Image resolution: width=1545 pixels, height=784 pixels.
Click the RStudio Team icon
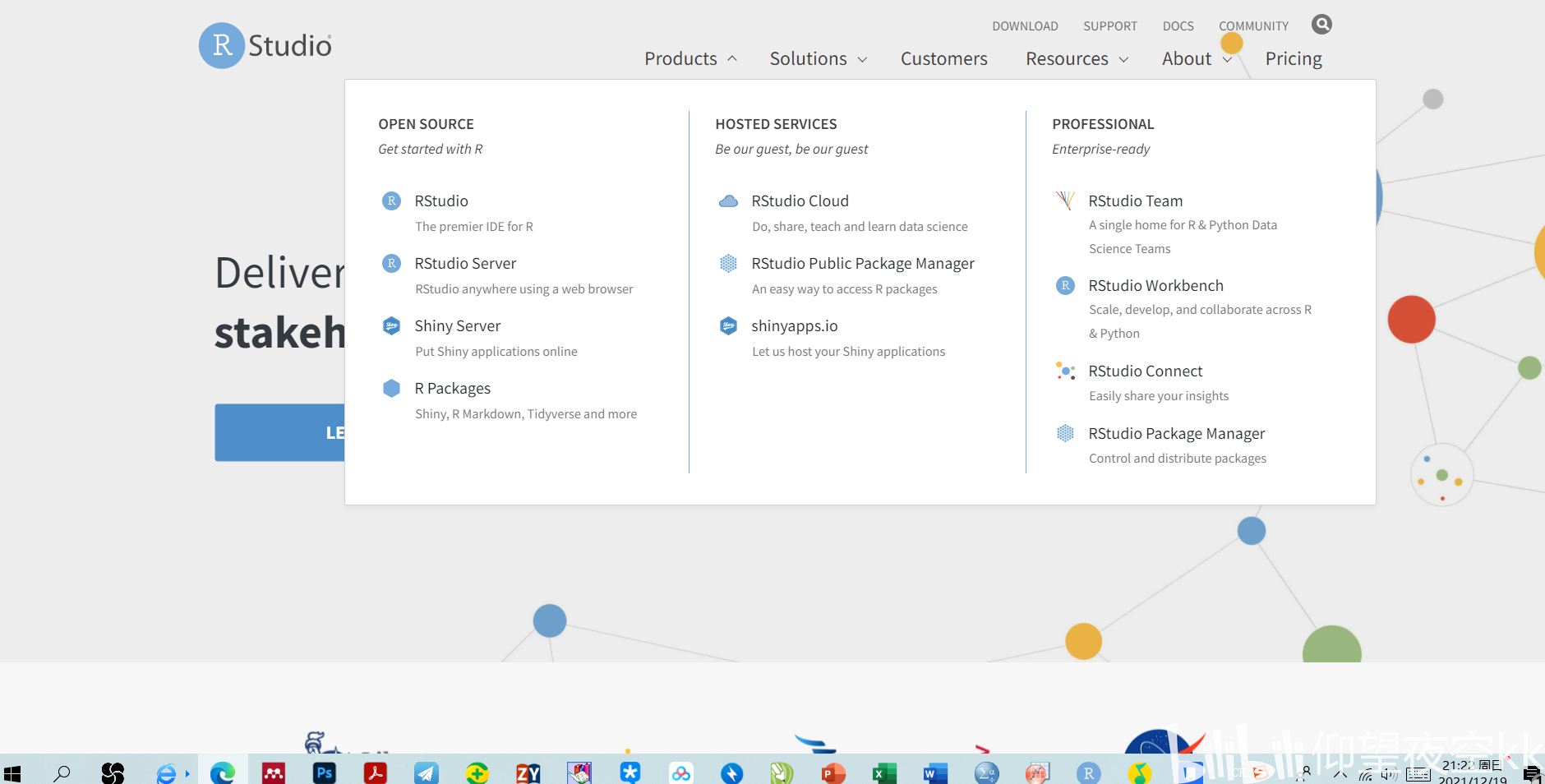(x=1066, y=201)
